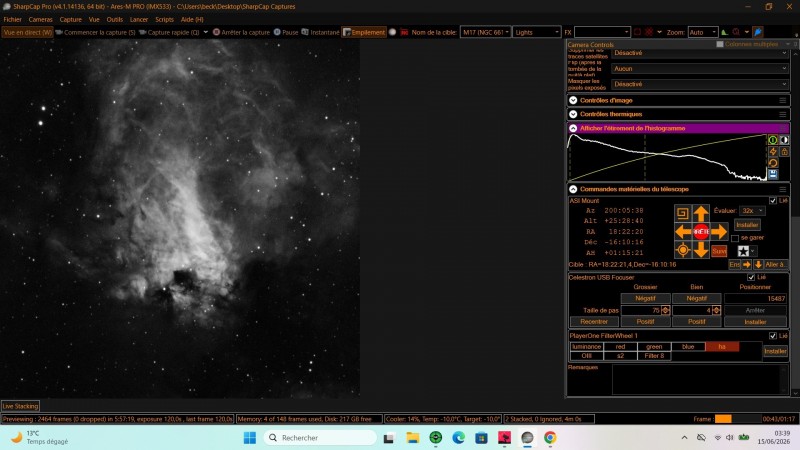Select the OIII filter button

click(x=586, y=356)
